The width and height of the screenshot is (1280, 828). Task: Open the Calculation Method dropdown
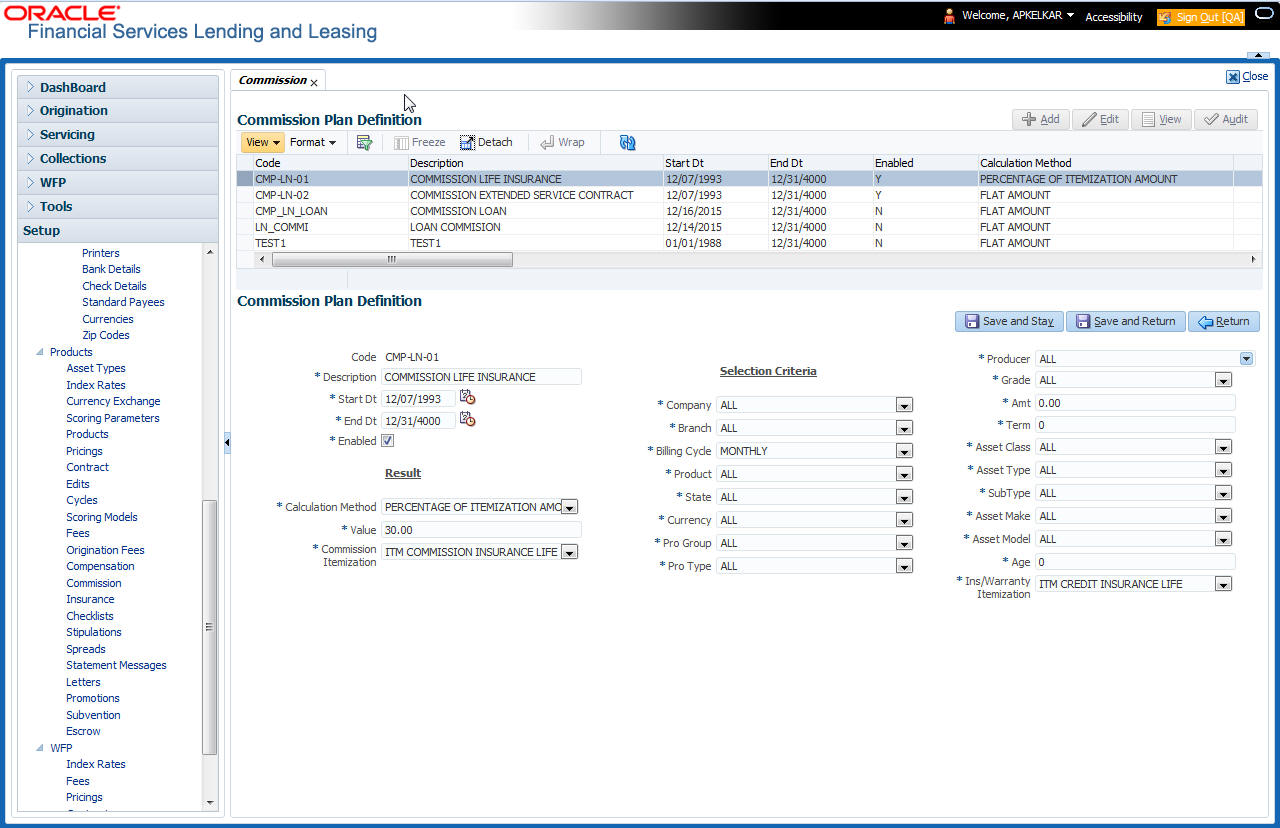tap(569, 507)
